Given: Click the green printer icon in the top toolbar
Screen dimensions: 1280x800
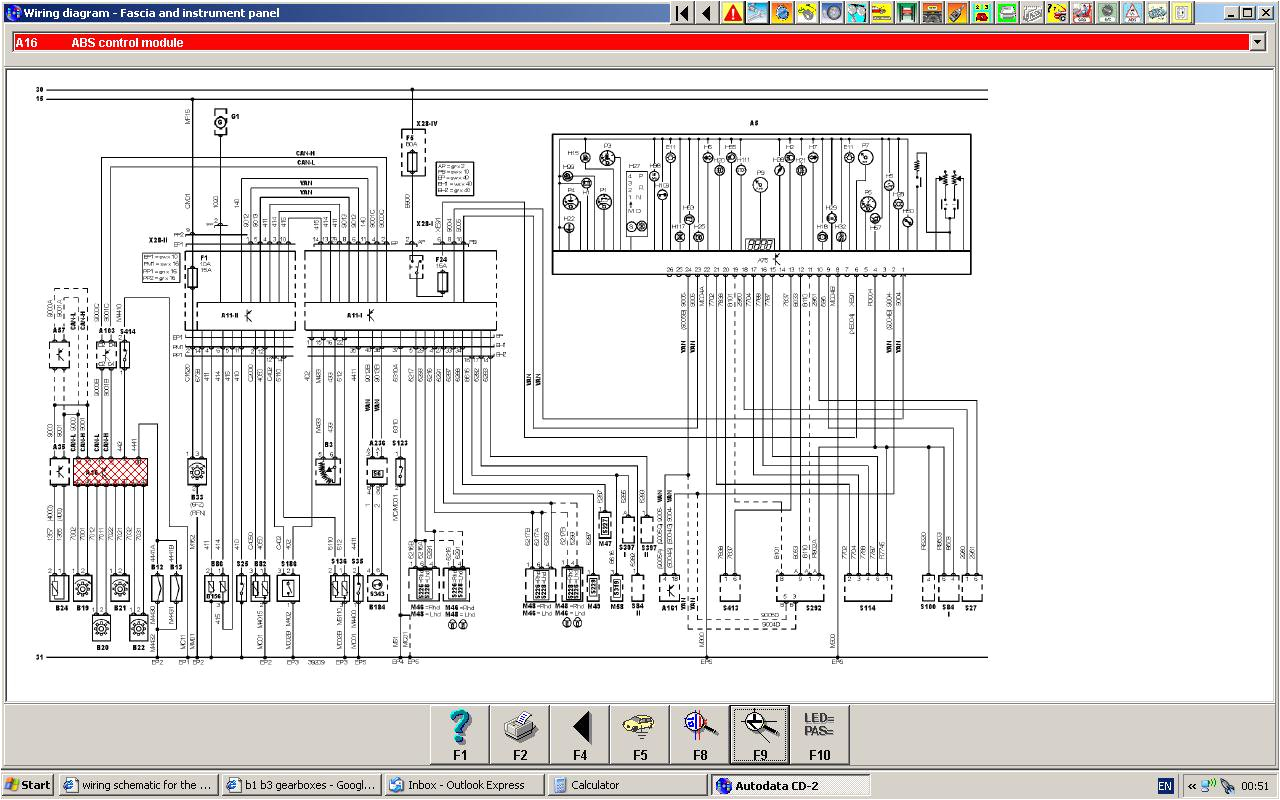Looking at the screenshot, I should (x=1006, y=13).
